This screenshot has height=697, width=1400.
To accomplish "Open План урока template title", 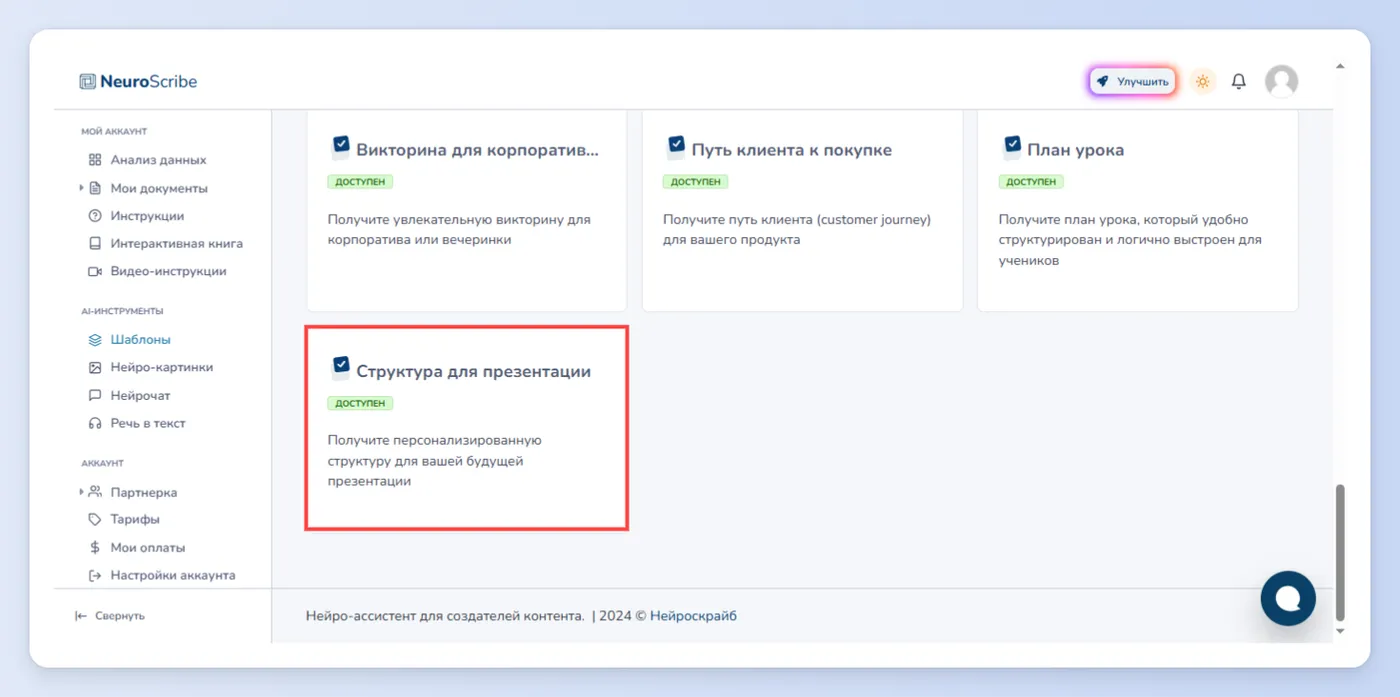I will [1075, 150].
